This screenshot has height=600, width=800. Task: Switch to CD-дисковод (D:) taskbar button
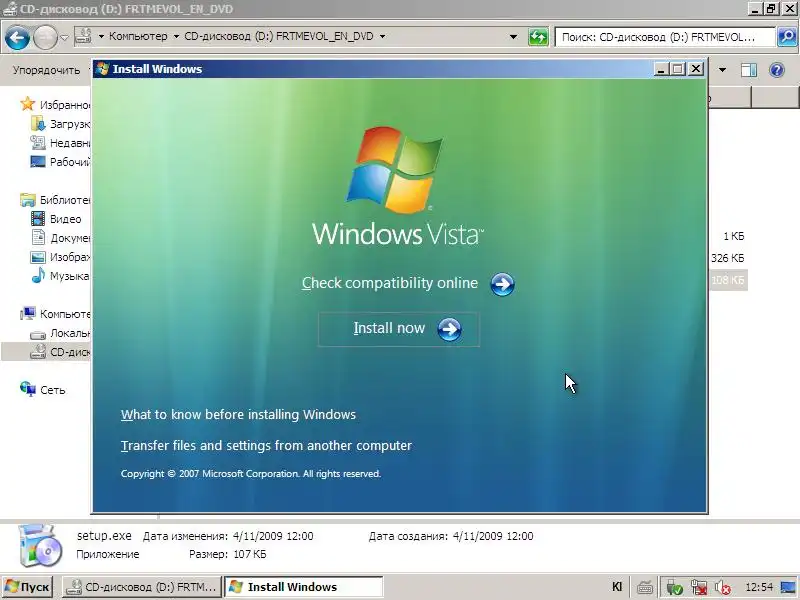click(x=142, y=587)
